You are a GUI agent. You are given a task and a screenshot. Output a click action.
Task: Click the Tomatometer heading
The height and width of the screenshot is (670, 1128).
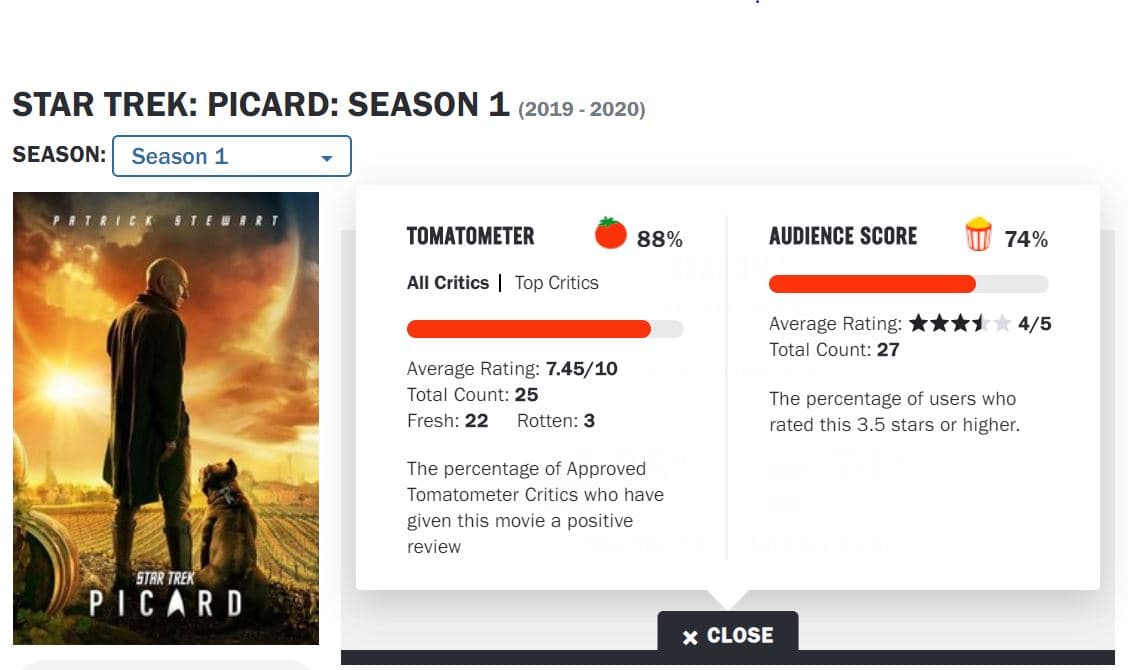(x=470, y=236)
